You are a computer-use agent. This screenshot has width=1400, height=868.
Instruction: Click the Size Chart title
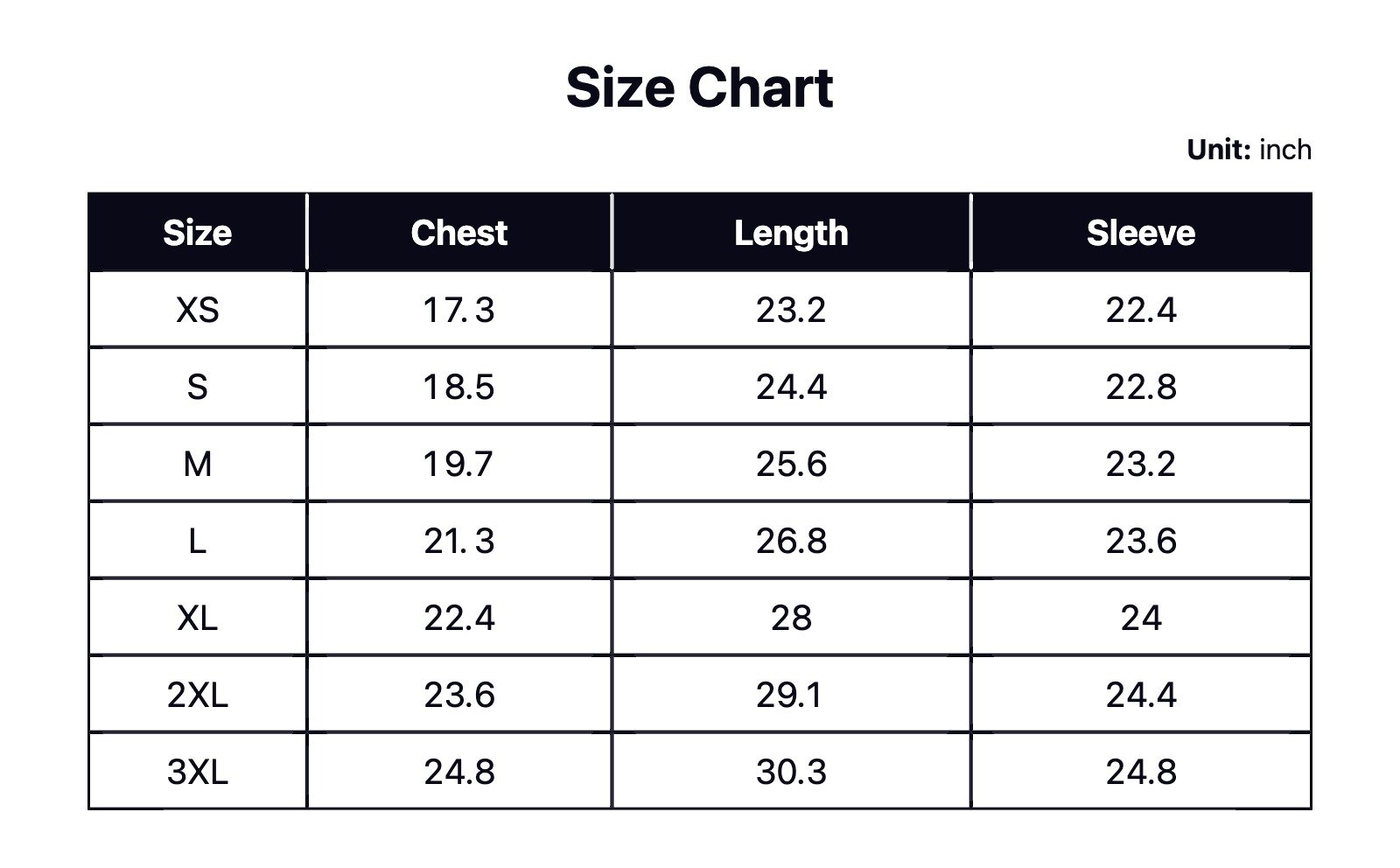click(699, 87)
